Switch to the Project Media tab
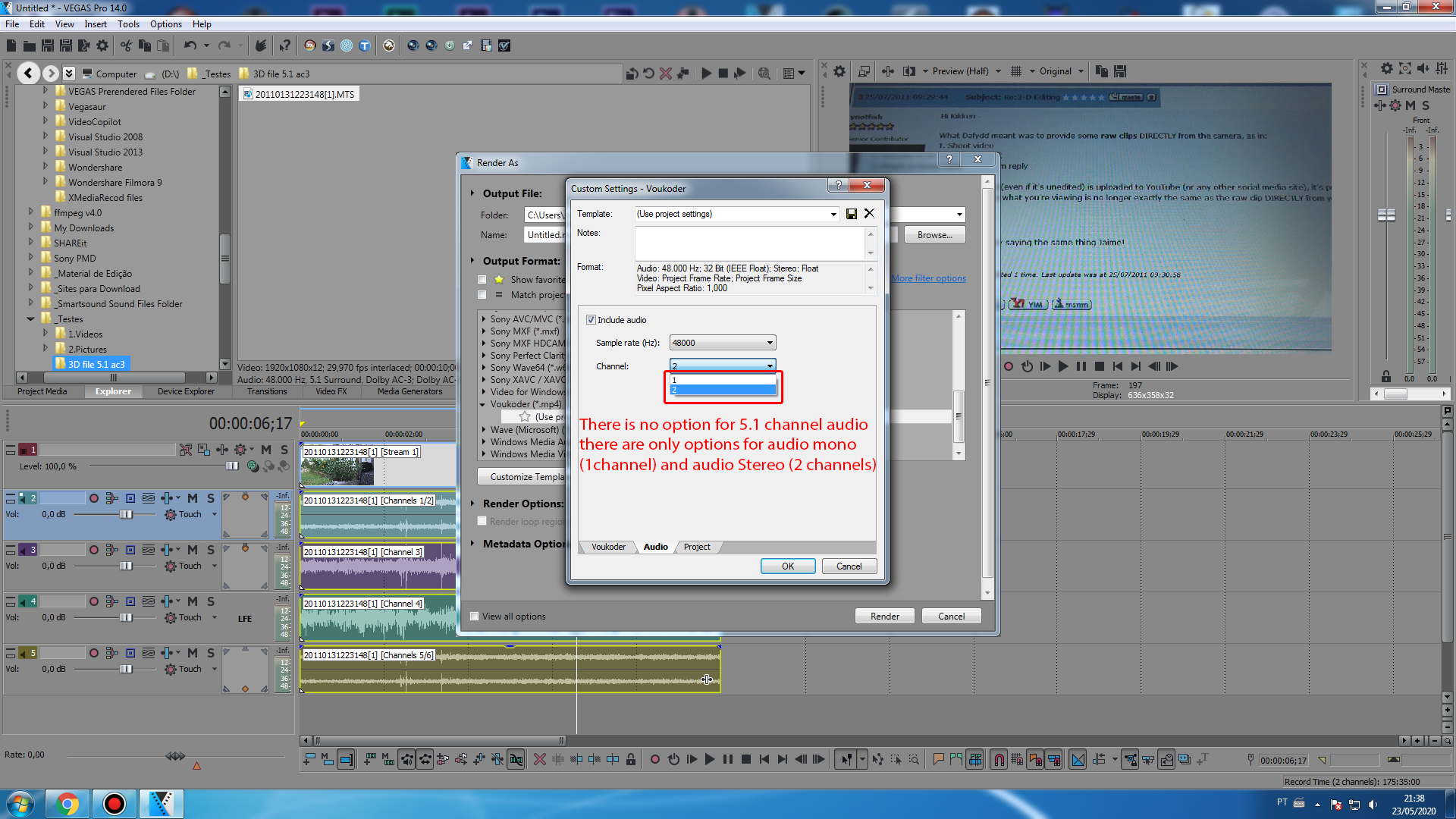Image resolution: width=1456 pixels, height=819 pixels. 42,391
